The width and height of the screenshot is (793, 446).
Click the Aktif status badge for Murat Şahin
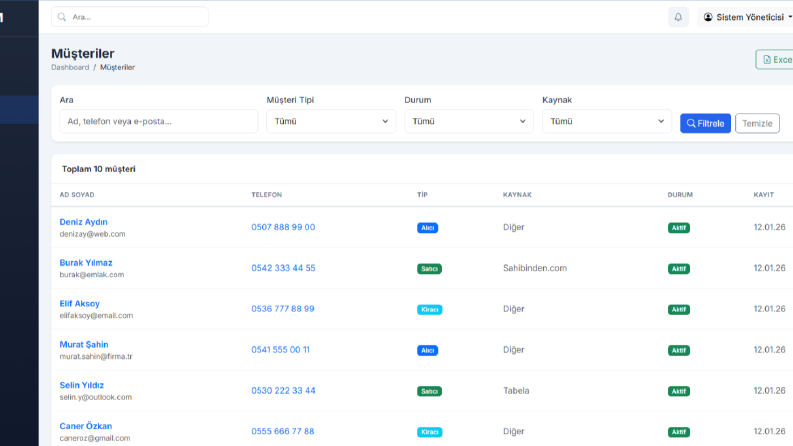[679, 350]
